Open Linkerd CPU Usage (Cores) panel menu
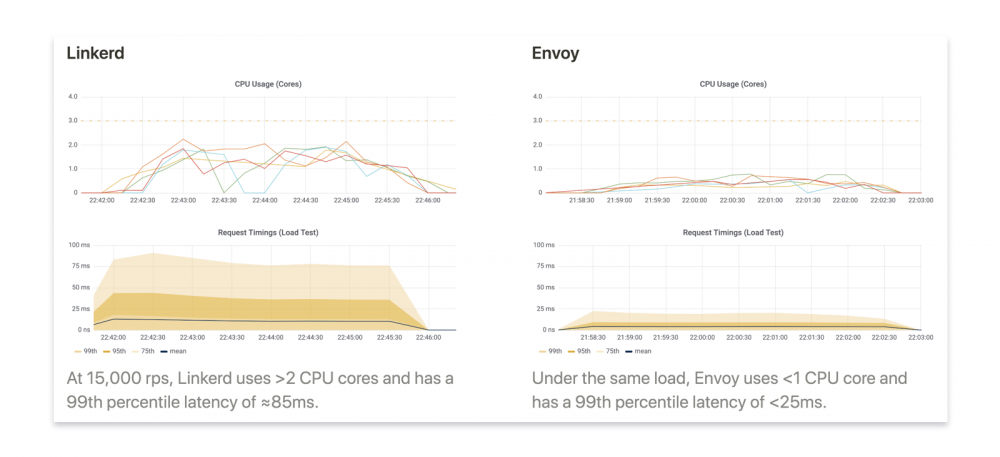Image resolution: width=1000 pixels, height=457 pixels. (265, 84)
